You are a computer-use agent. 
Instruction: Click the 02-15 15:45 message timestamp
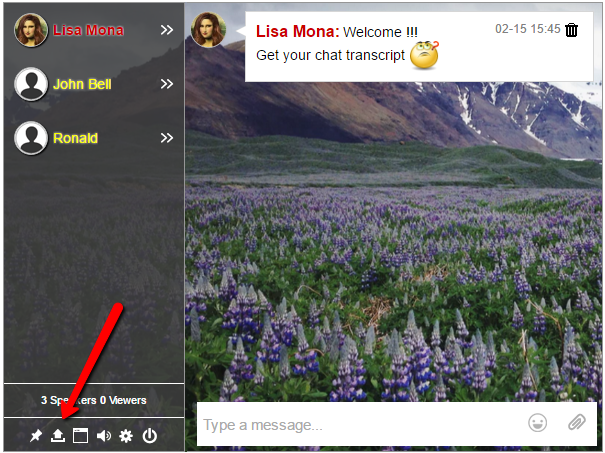click(527, 29)
